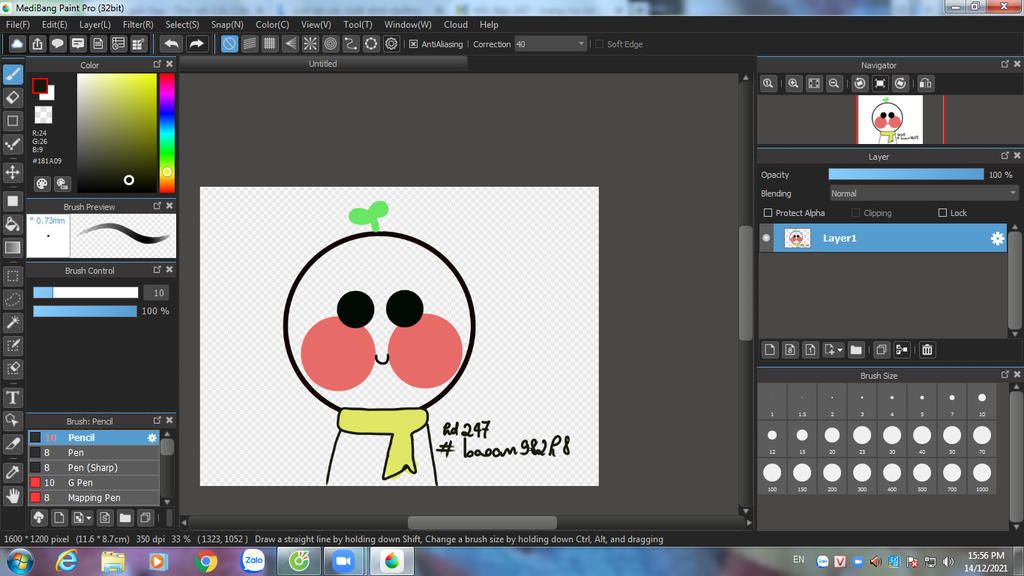
Task: Adjust the layer Opacity slider
Action: pos(906,174)
